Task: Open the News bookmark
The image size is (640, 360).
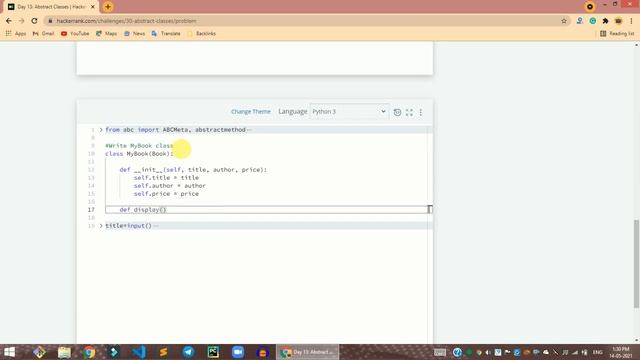Action: (x=134, y=33)
